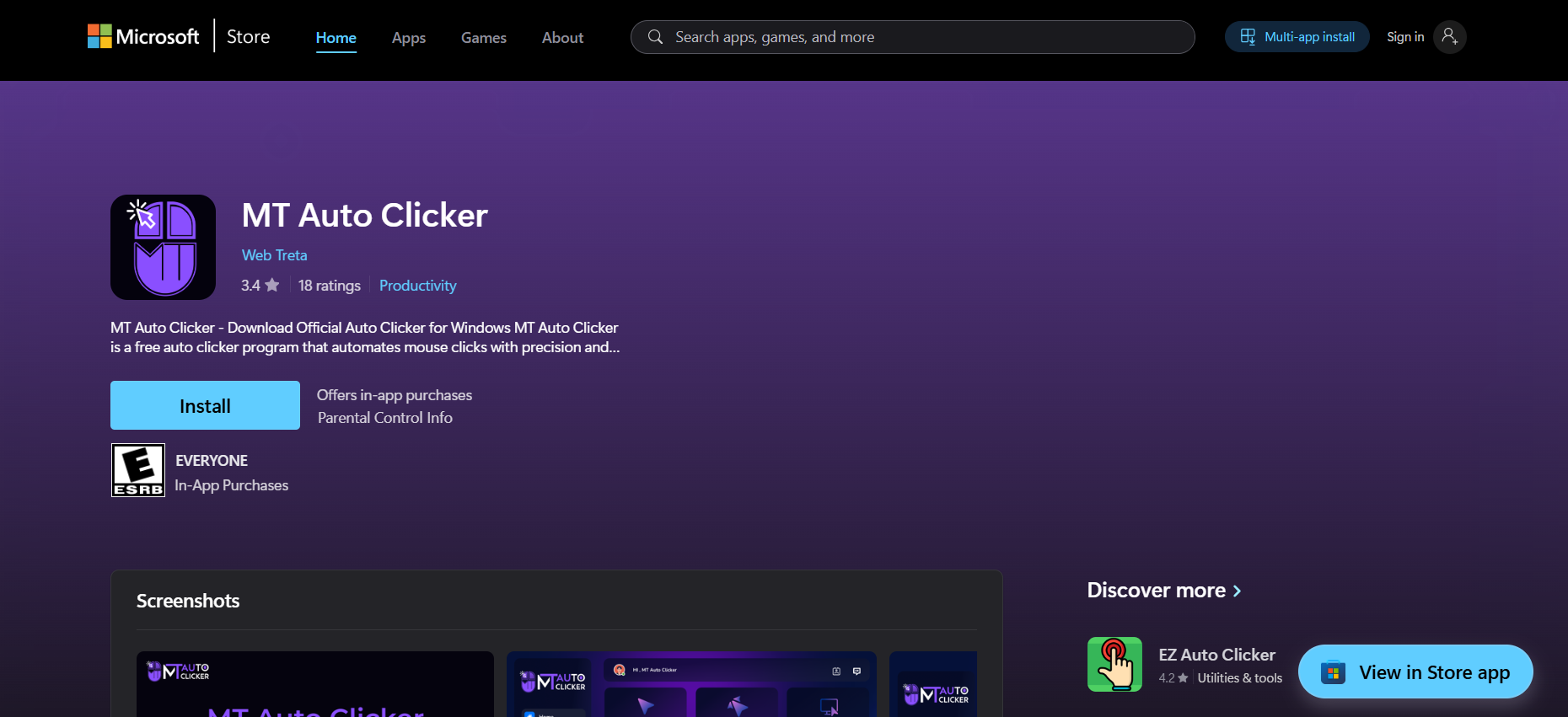Click the MT Auto Clicker app icon

pos(163,247)
